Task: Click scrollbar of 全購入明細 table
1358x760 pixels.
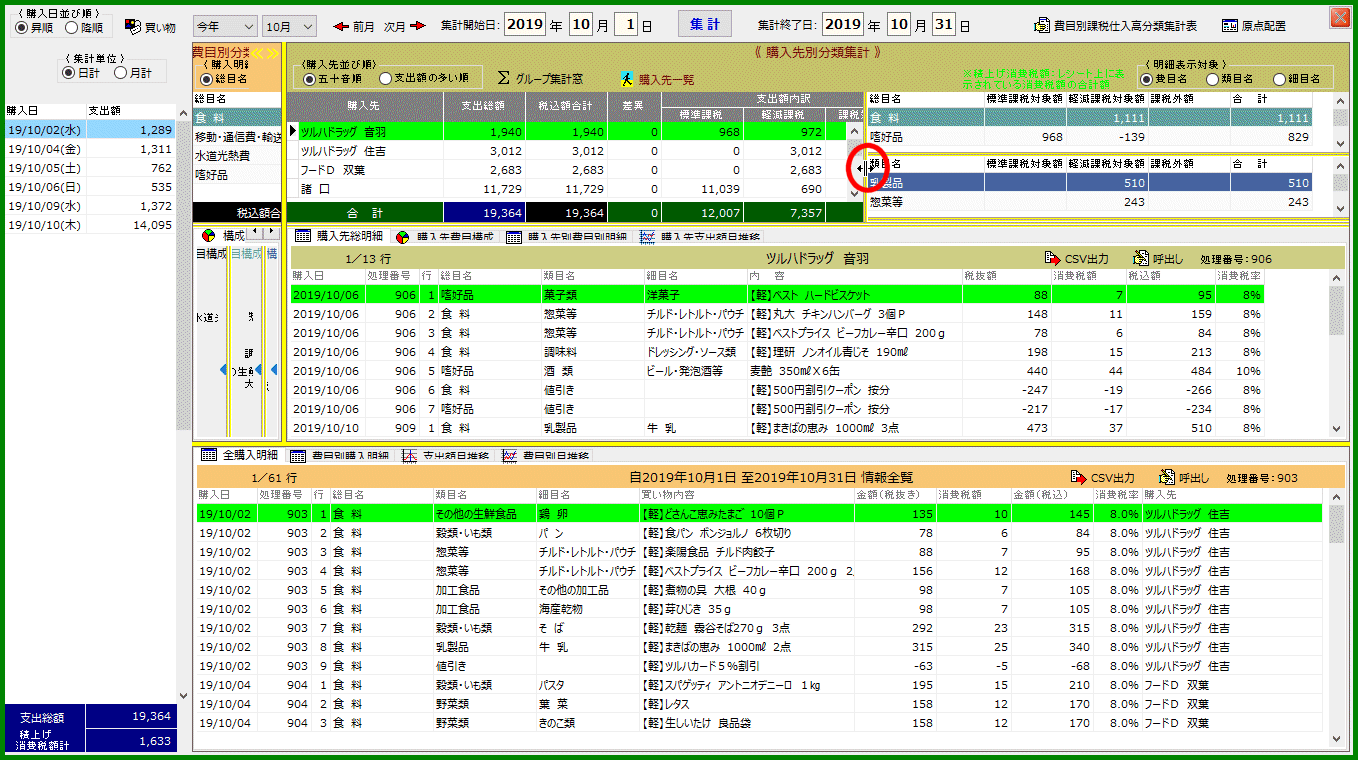Action: (1337, 618)
